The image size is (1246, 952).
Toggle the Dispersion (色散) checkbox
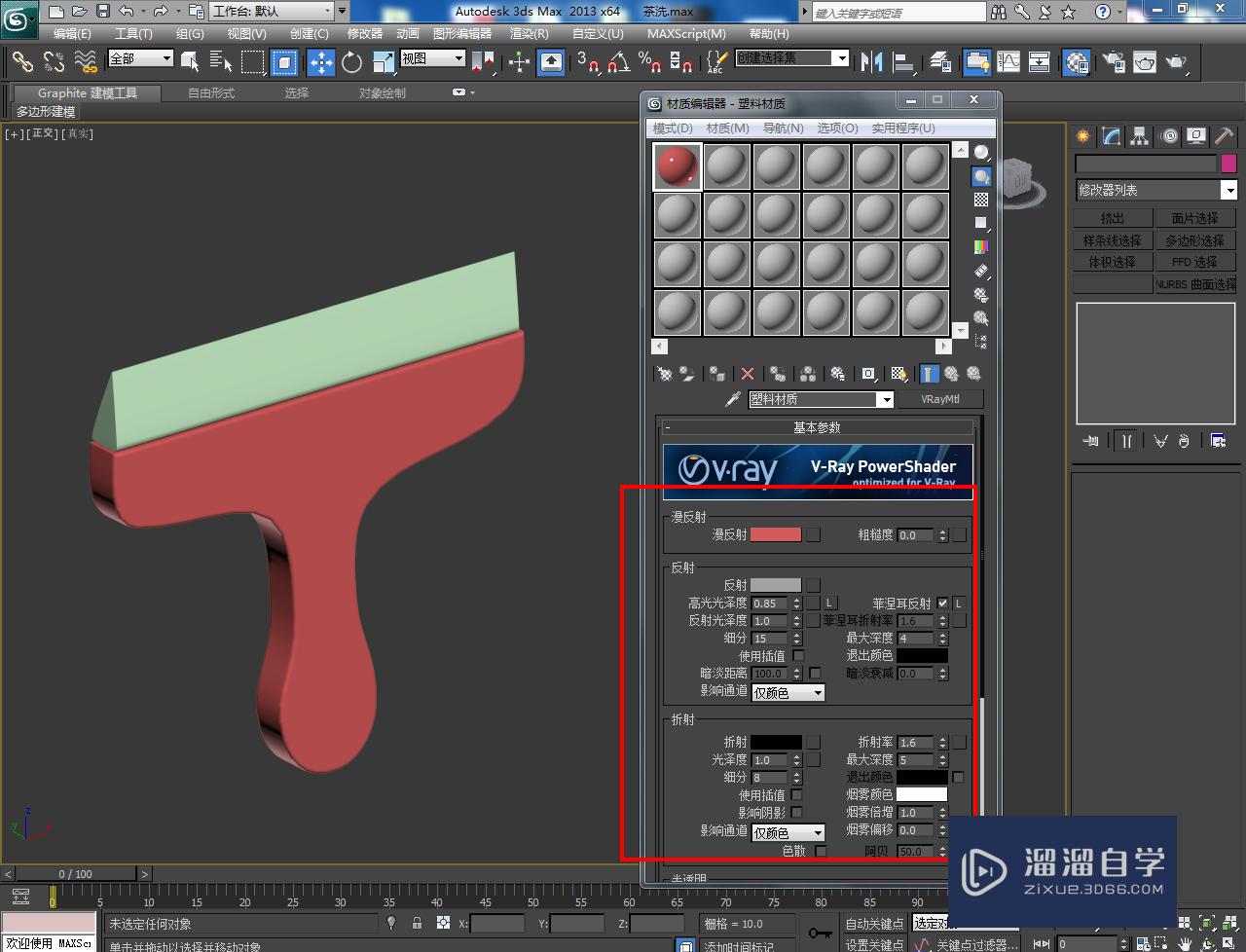[821, 851]
